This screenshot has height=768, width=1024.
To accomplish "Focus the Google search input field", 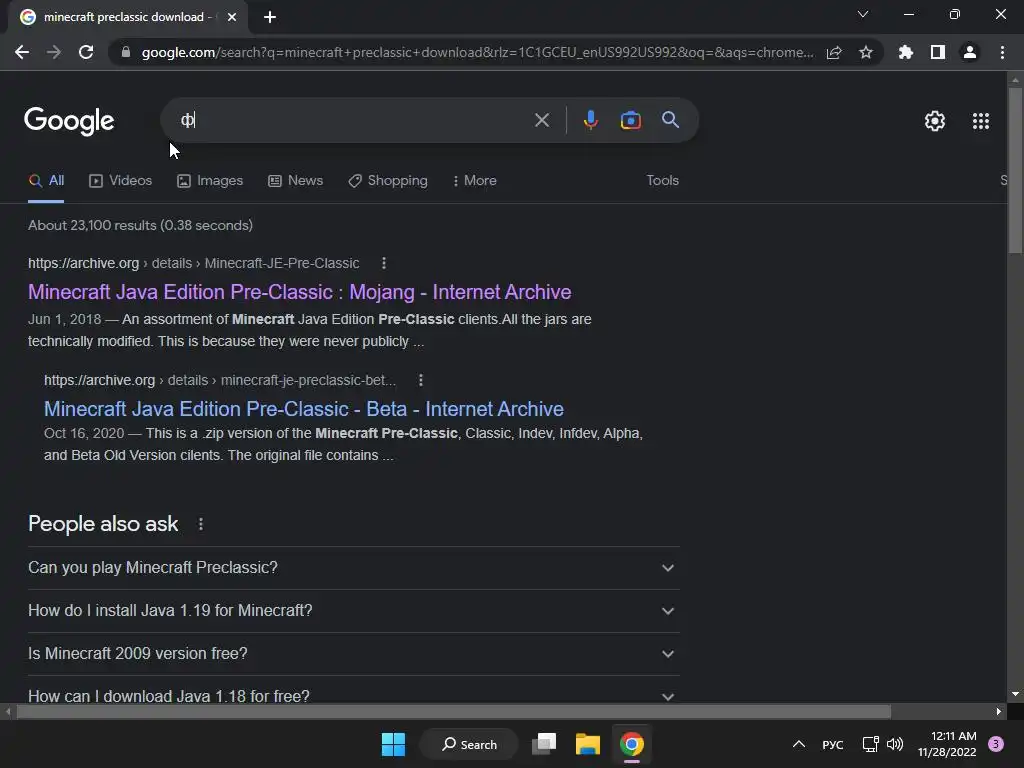I will click(353, 120).
